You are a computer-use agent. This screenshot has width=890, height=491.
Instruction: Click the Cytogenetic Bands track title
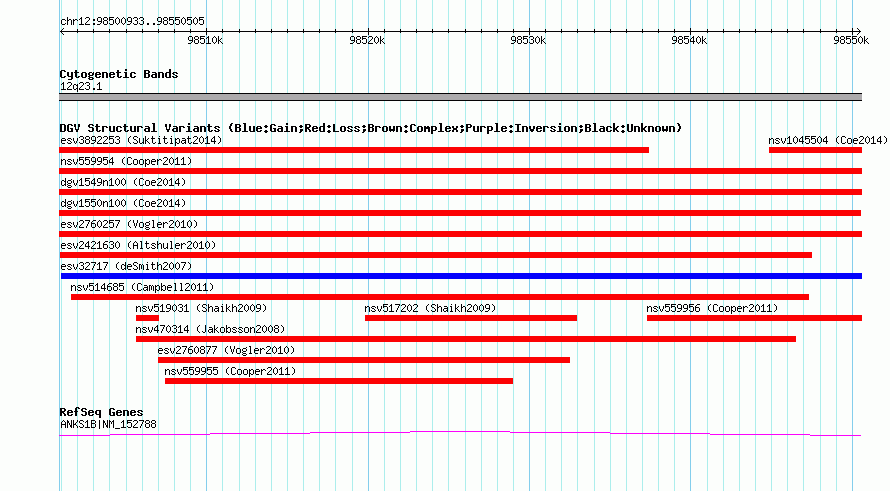click(119, 74)
